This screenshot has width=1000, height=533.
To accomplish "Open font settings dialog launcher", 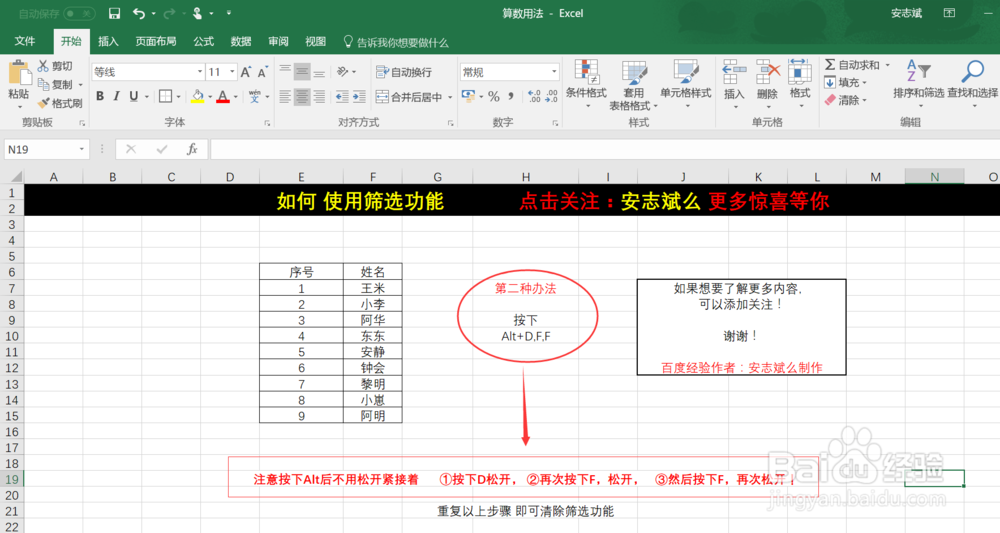I will [x=267, y=123].
